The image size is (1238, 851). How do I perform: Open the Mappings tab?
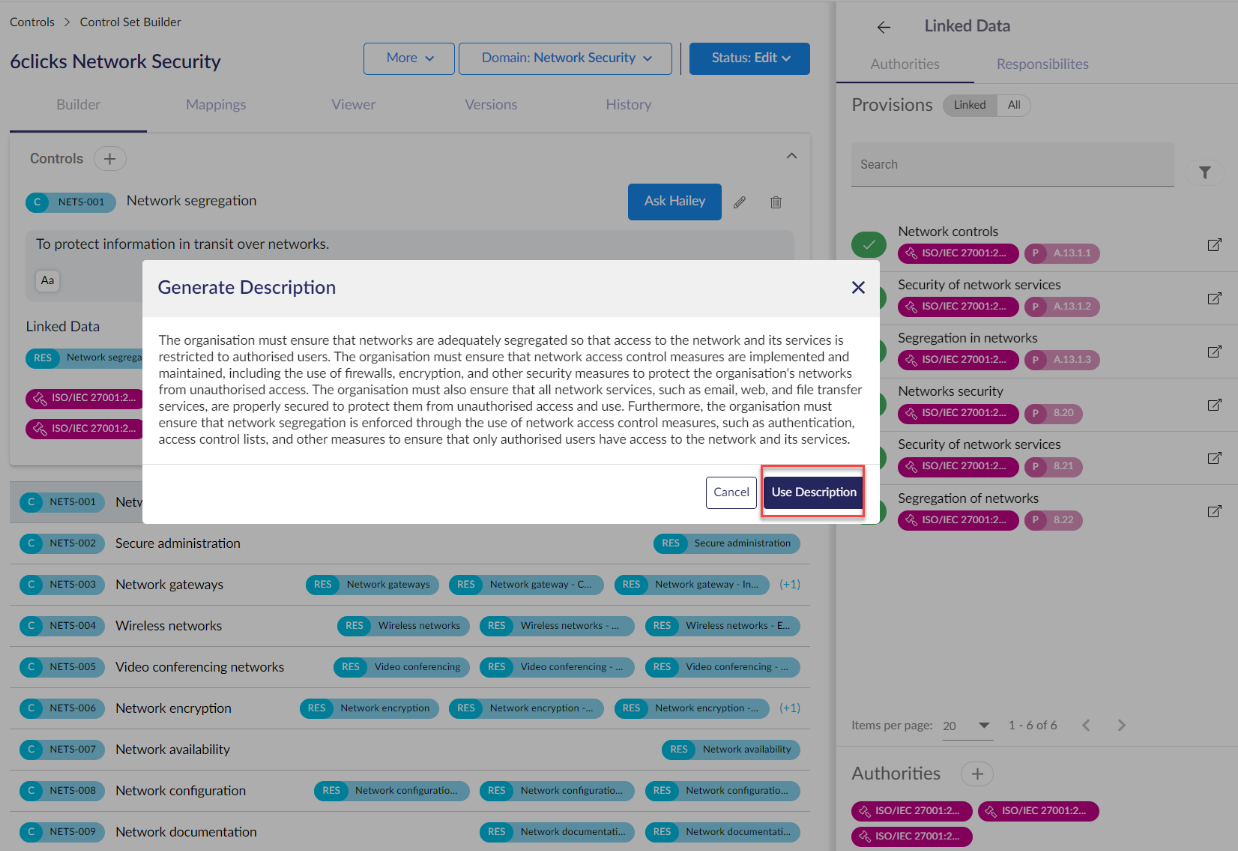tap(216, 104)
